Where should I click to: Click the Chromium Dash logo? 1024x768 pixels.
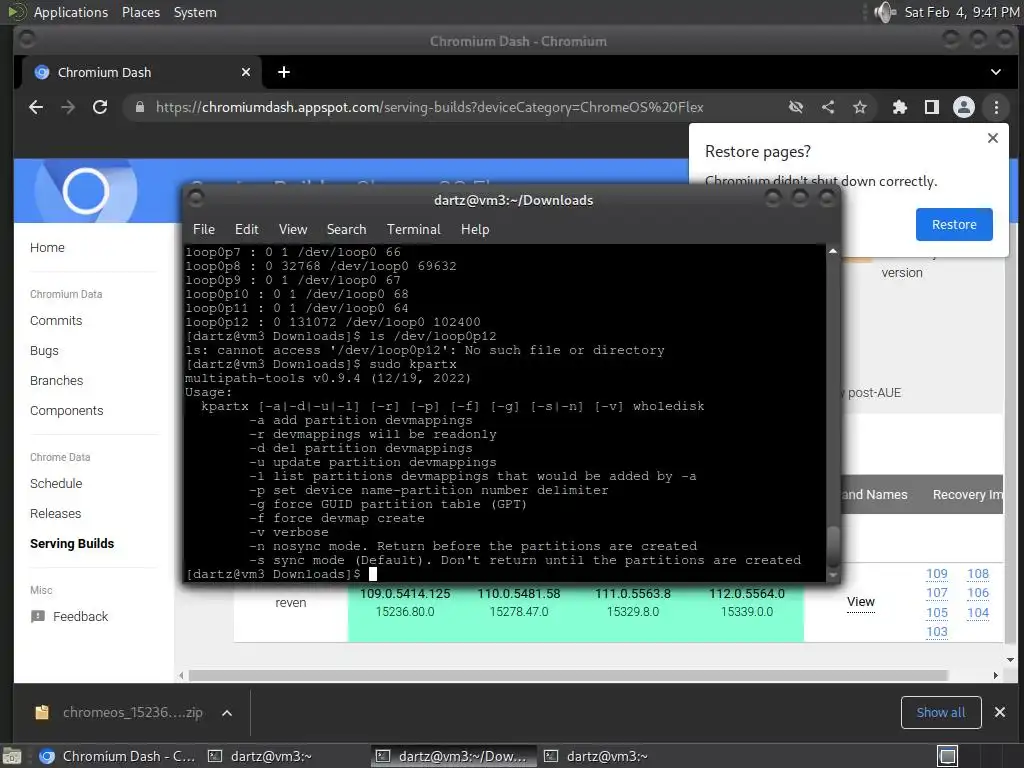pos(86,191)
